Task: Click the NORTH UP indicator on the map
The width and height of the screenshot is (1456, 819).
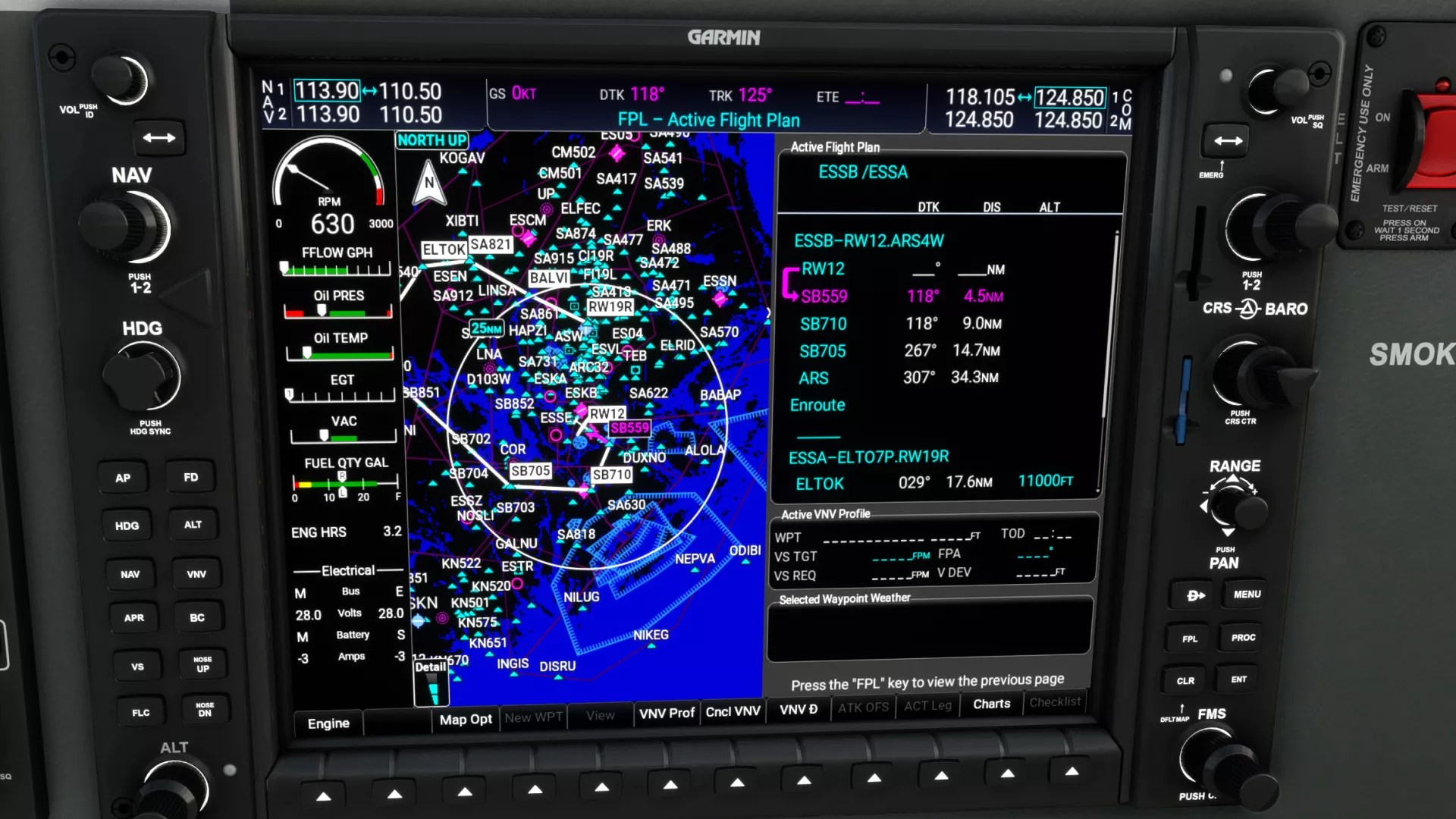Action: (x=432, y=140)
